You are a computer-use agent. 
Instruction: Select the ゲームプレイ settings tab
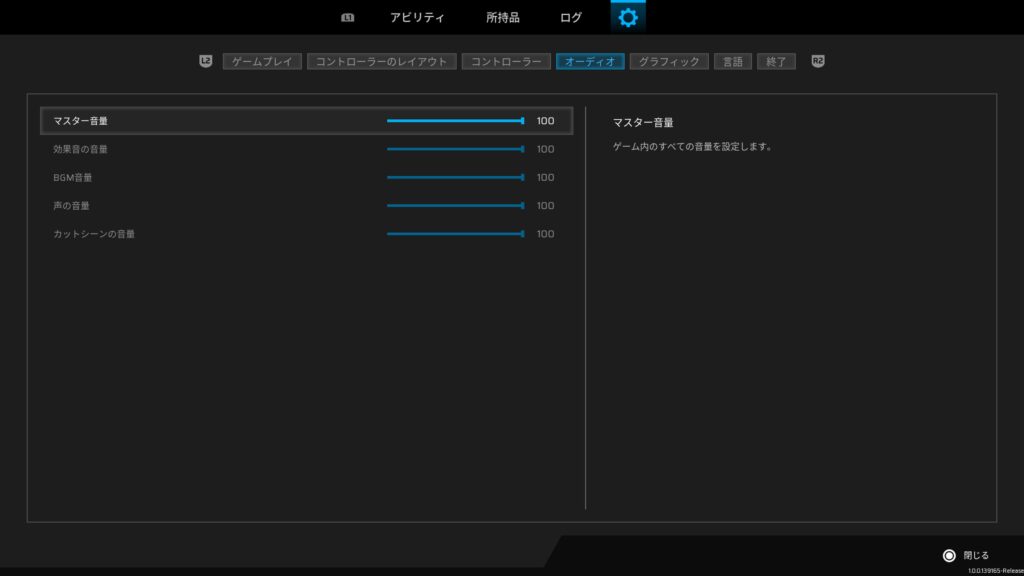262,61
